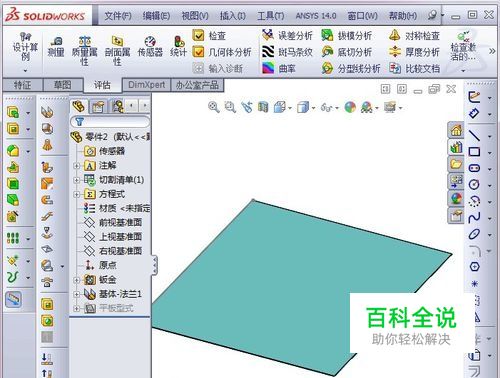Open 剖面属性 section properties tool
The height and width of the screenshot is (378, 500).
tap(117, 51)
